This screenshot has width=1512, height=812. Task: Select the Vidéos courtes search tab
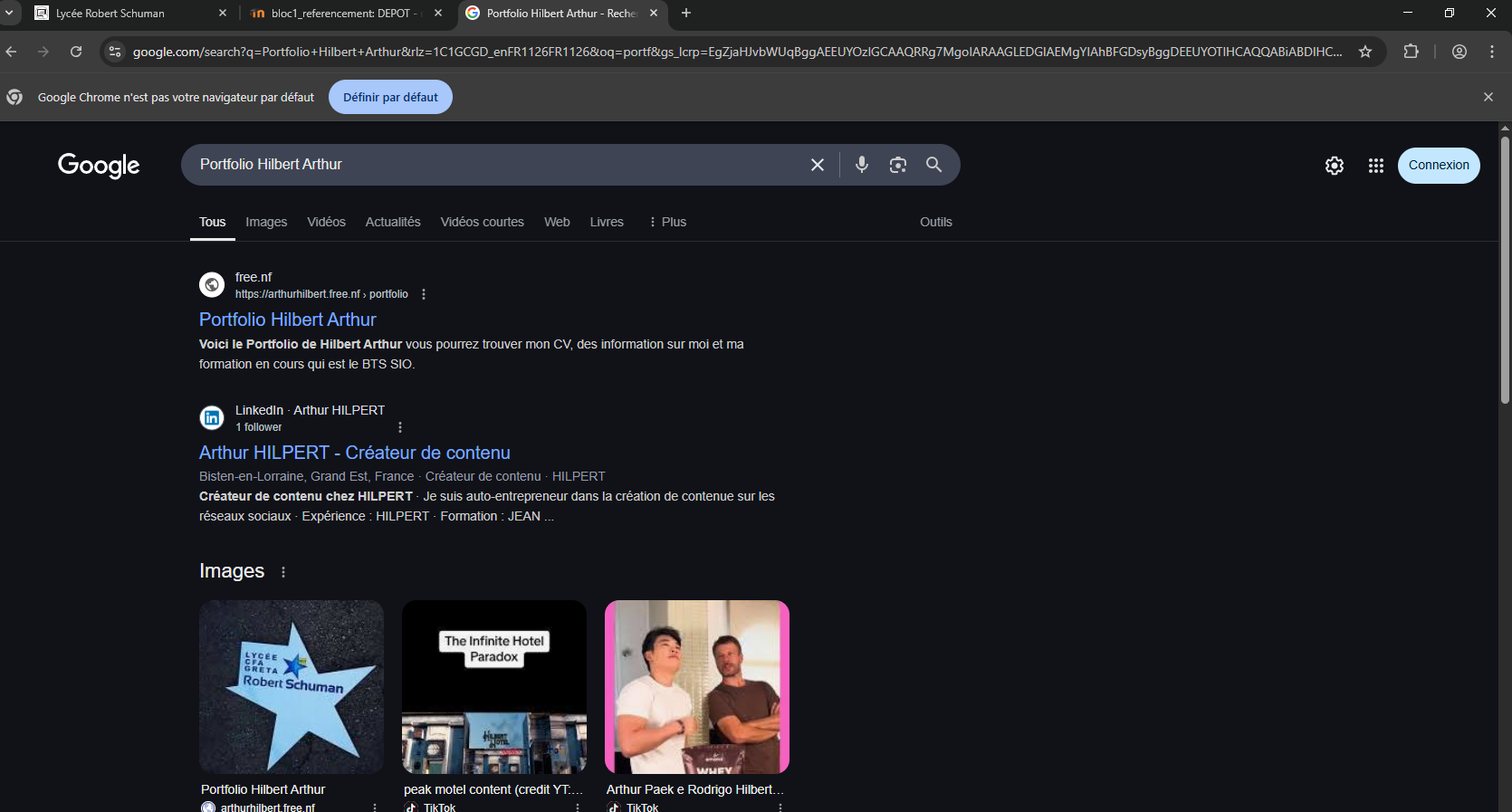click(x=483, y=222)
